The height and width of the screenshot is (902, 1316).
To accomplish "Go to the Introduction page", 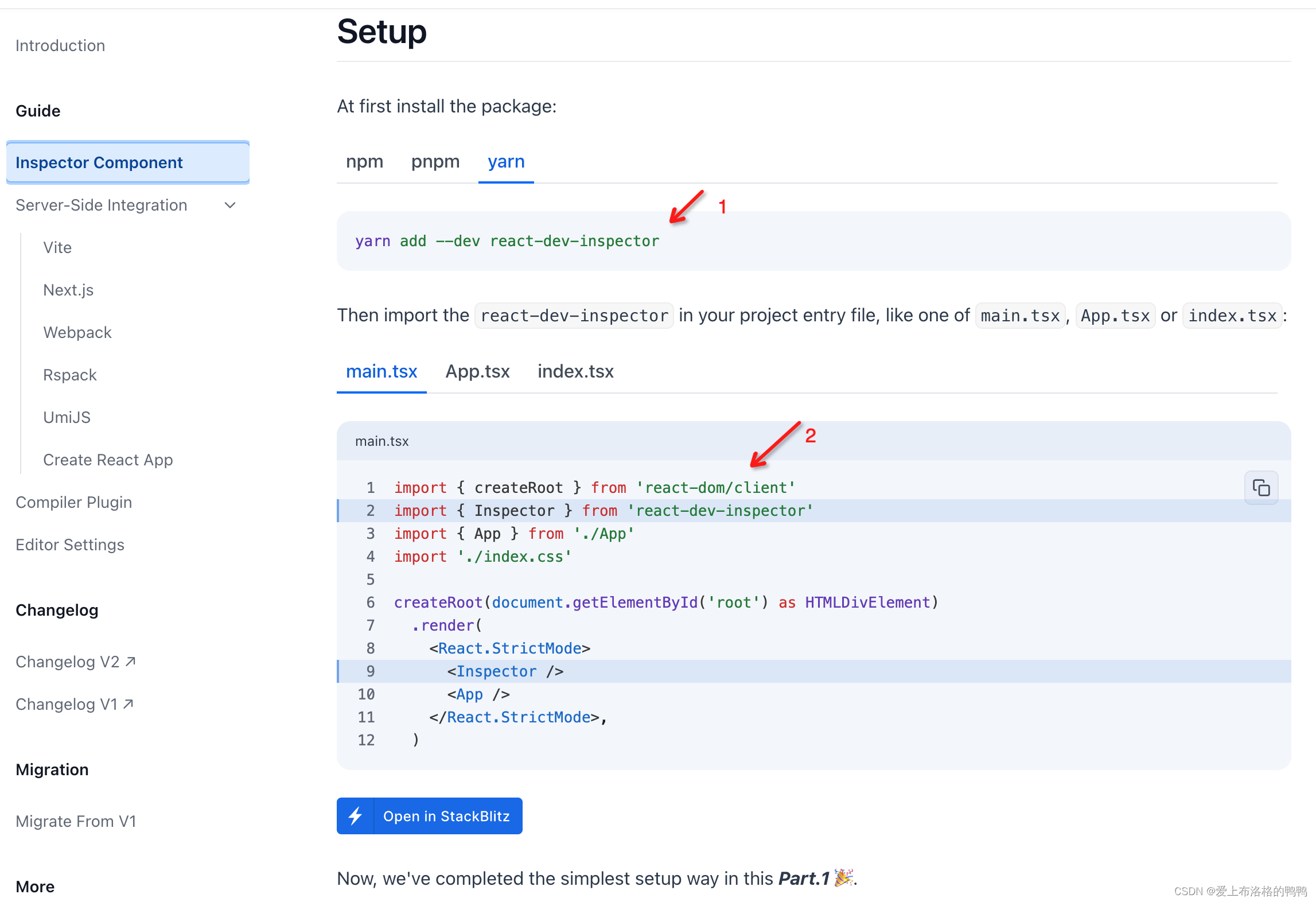I will (60, 46).
